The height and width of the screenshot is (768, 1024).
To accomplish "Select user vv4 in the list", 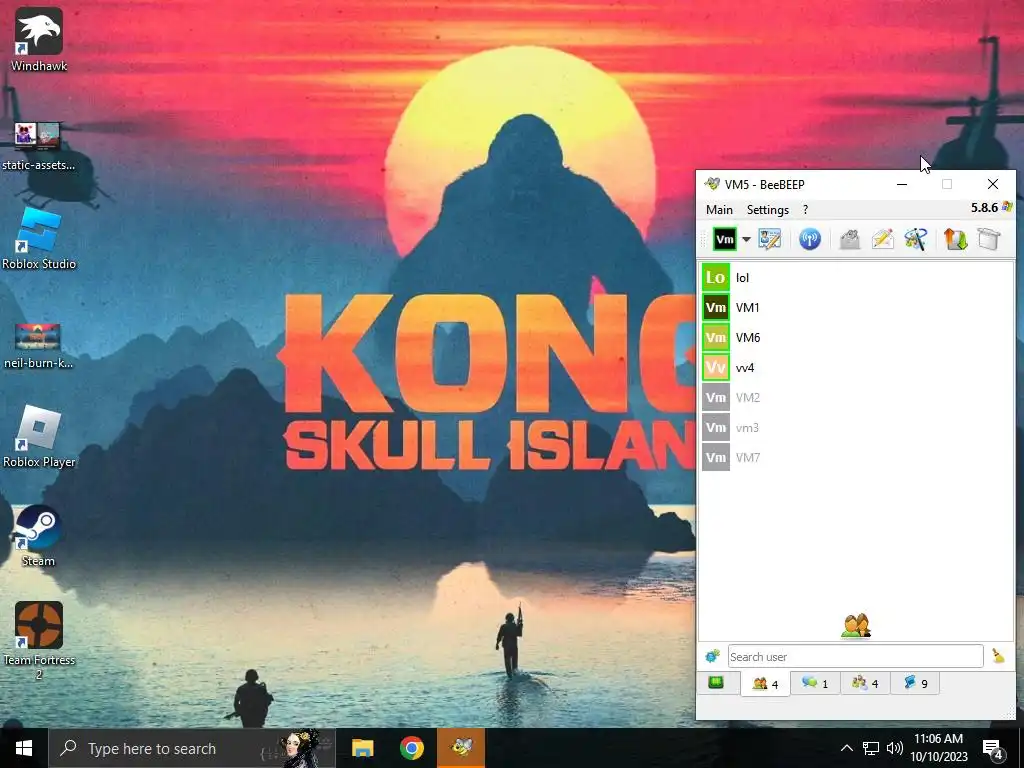I will 856,368.
